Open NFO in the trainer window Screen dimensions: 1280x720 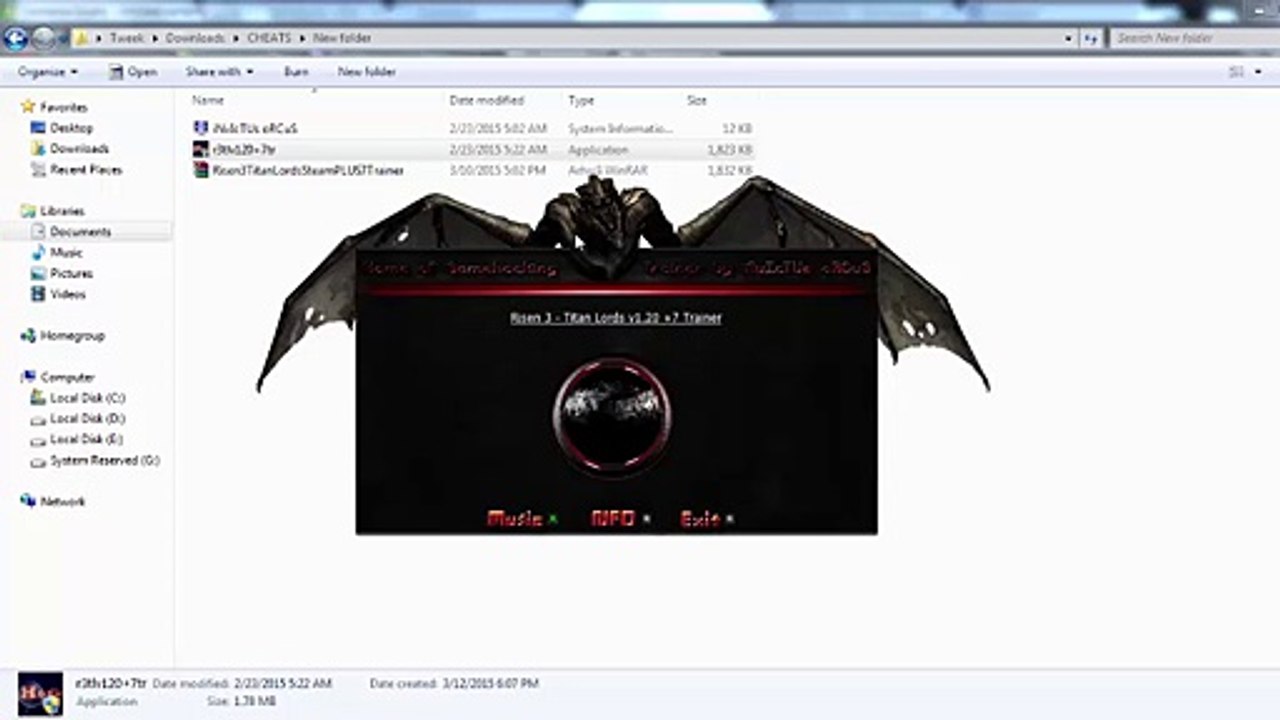(613, 518)
